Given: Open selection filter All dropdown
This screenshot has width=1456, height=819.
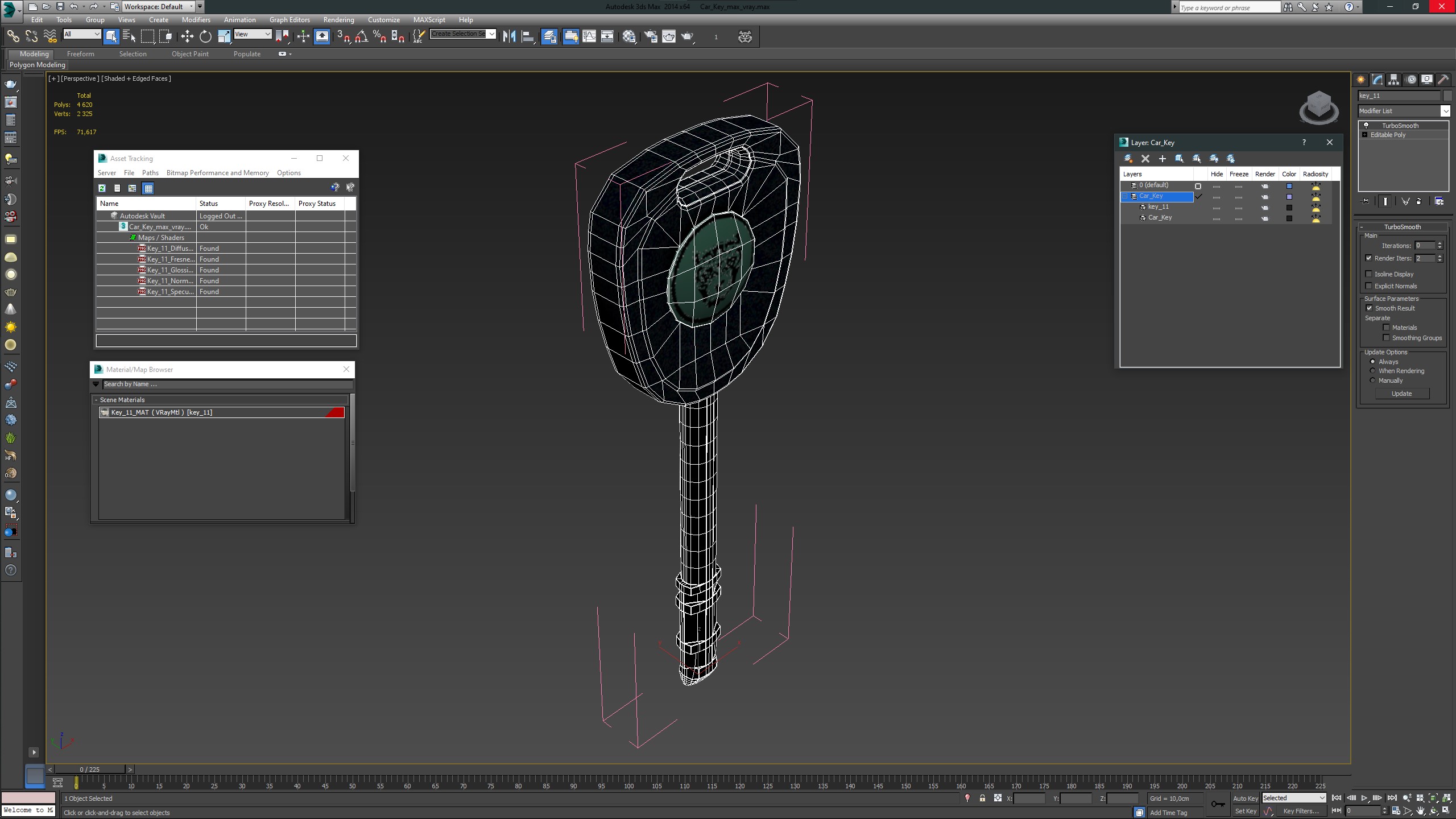Looking at the screenshot, I should point(82,34).
